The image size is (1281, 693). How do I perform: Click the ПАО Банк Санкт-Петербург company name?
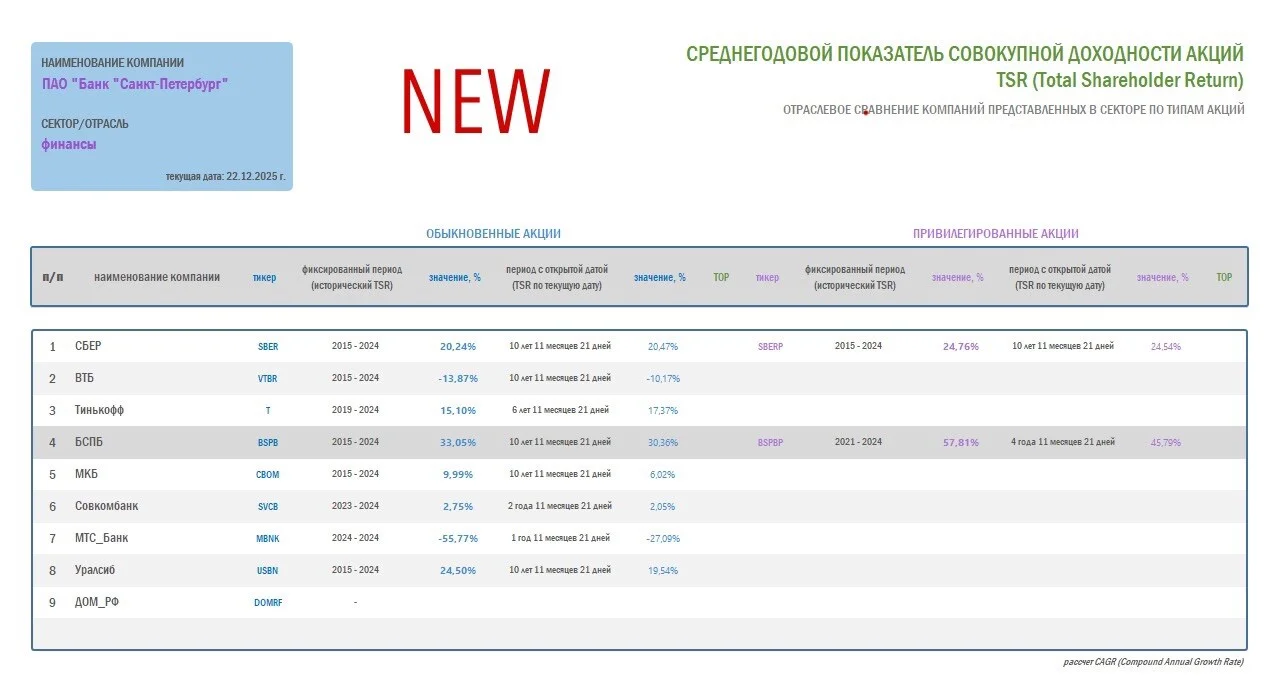point(135,84)
